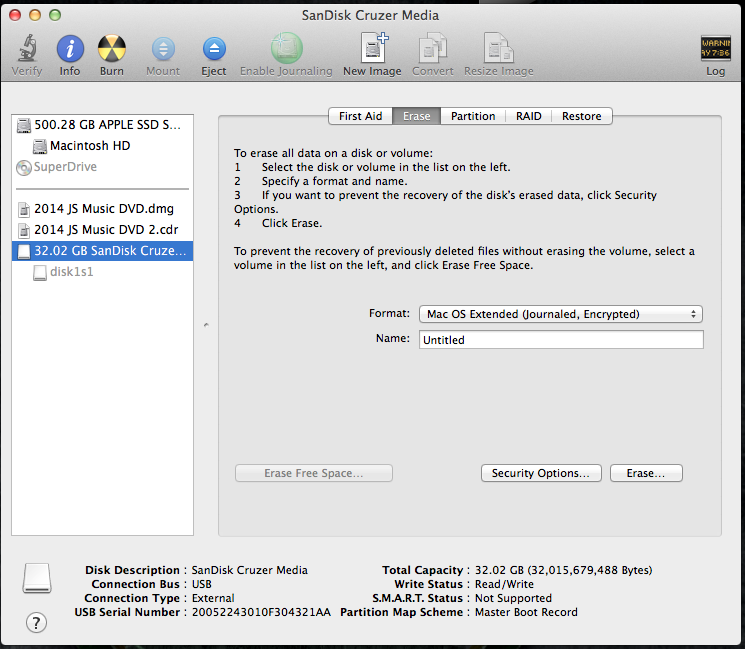Image resolution: width=745 pixels, height=649 pixels.
Task: Switch to the First Aid tab
Action: coord(360,116)
